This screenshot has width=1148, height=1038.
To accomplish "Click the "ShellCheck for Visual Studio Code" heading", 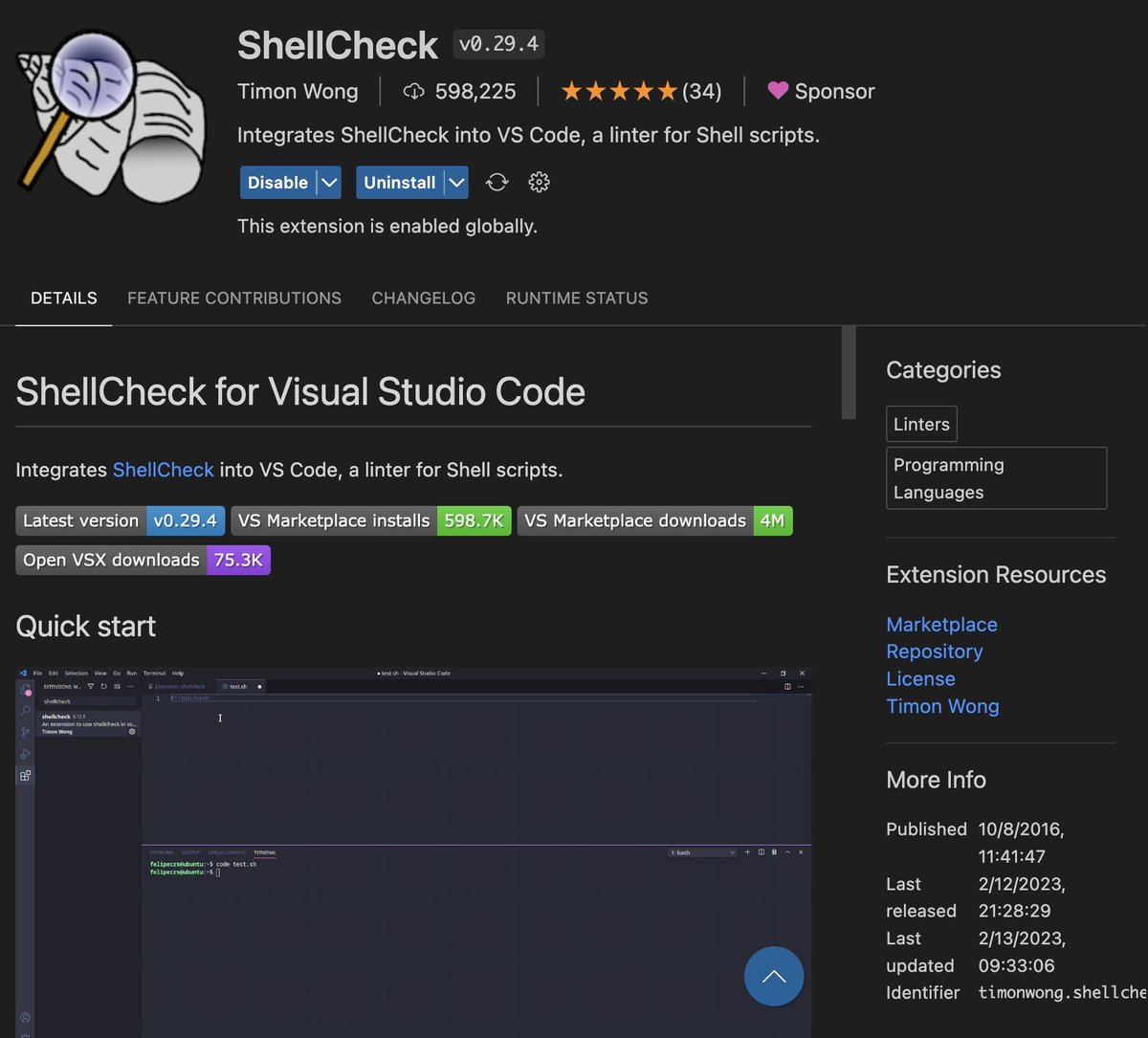I will pos(300,392).
